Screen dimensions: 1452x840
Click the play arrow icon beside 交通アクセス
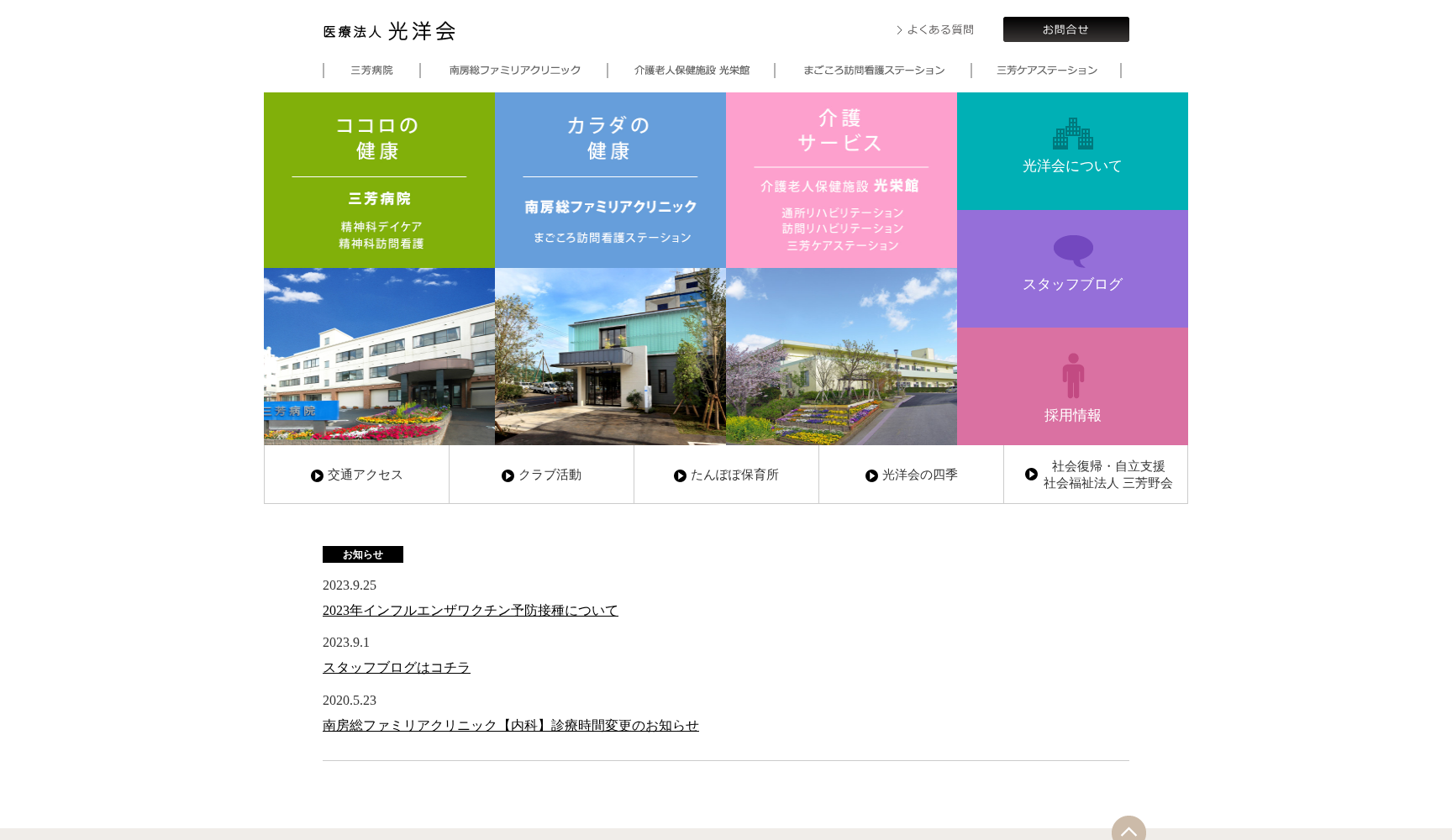point(317,475)
